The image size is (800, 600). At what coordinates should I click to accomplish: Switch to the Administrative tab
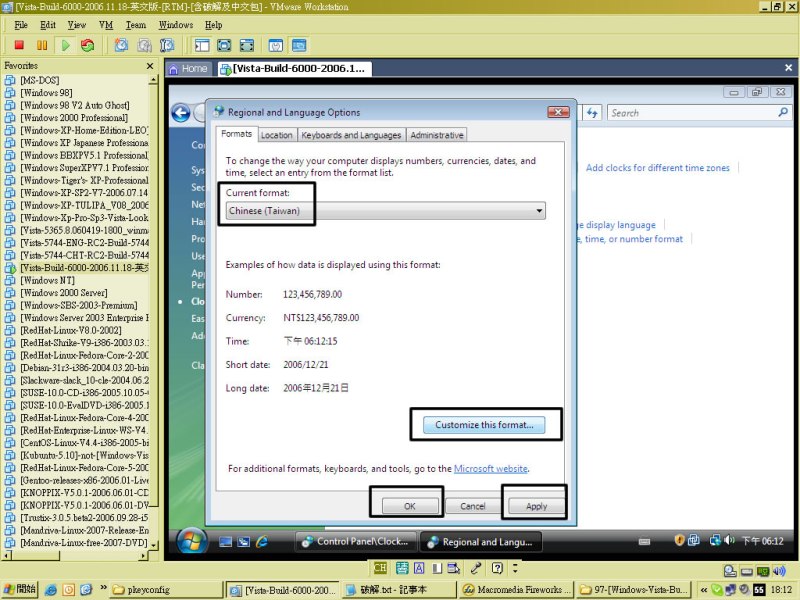click(437, 135)
